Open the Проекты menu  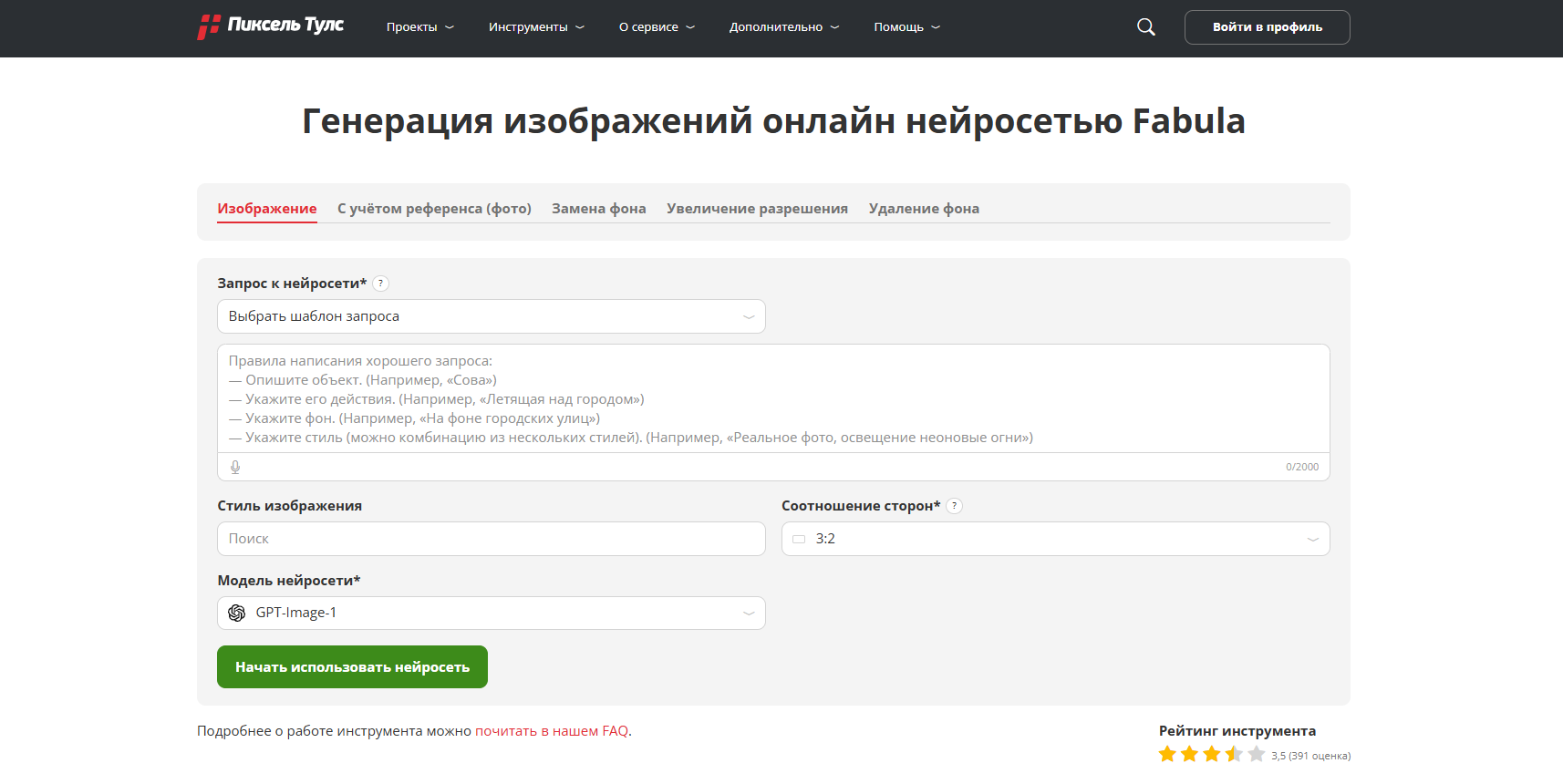pos(419,27)
